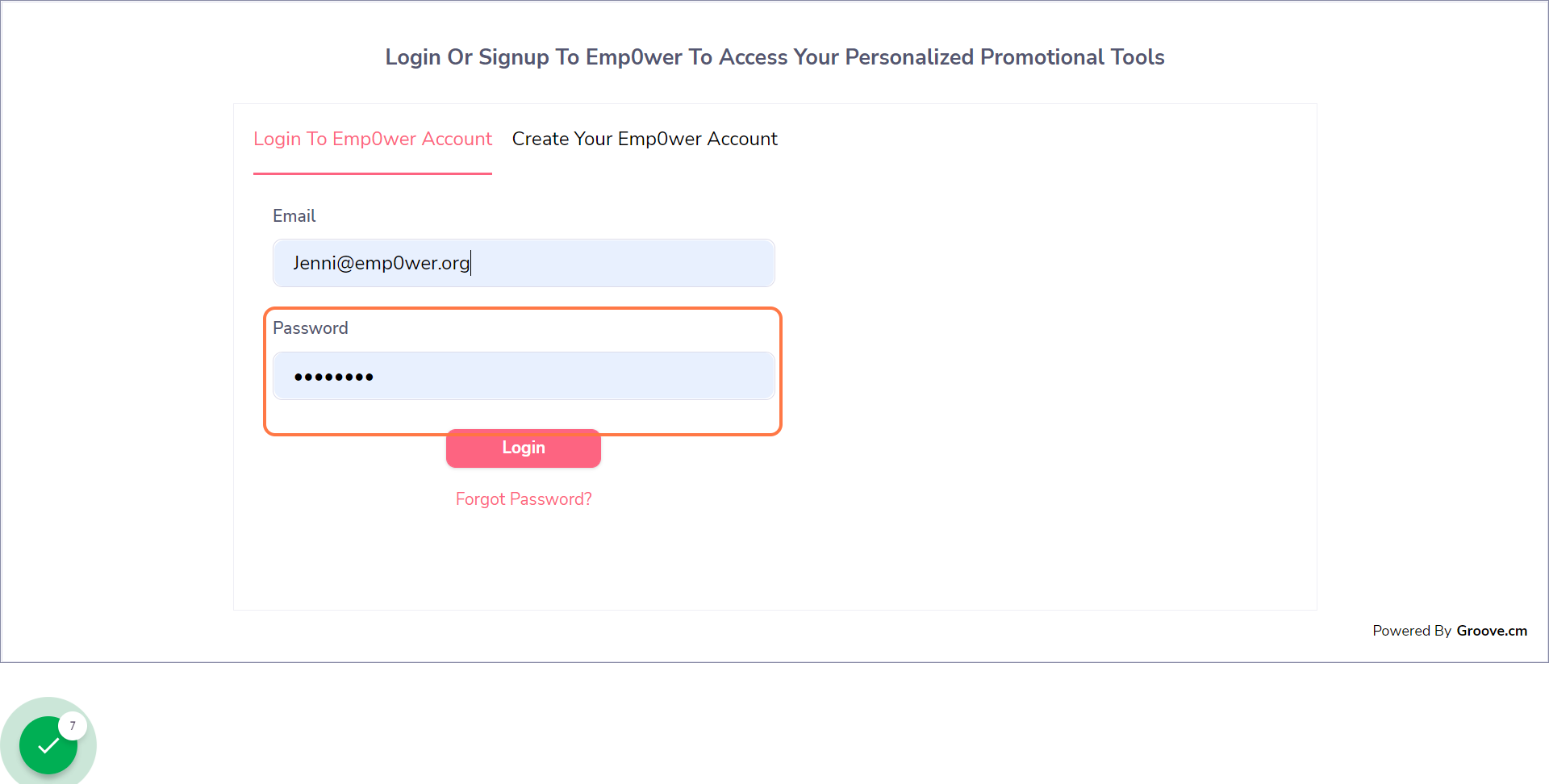Screen dimensions: 1549x784
Task: Click the notification badge showing 7
Action: [x=73, y=726]
